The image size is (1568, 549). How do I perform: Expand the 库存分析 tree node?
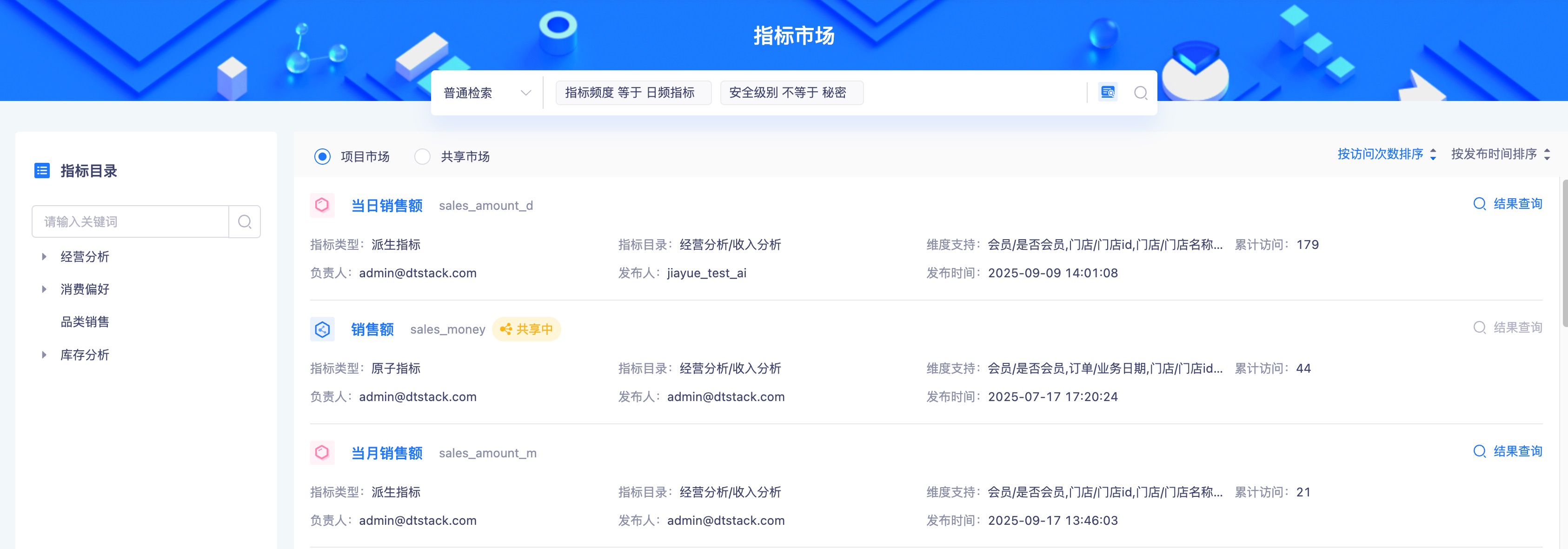[x=44, y=355]
